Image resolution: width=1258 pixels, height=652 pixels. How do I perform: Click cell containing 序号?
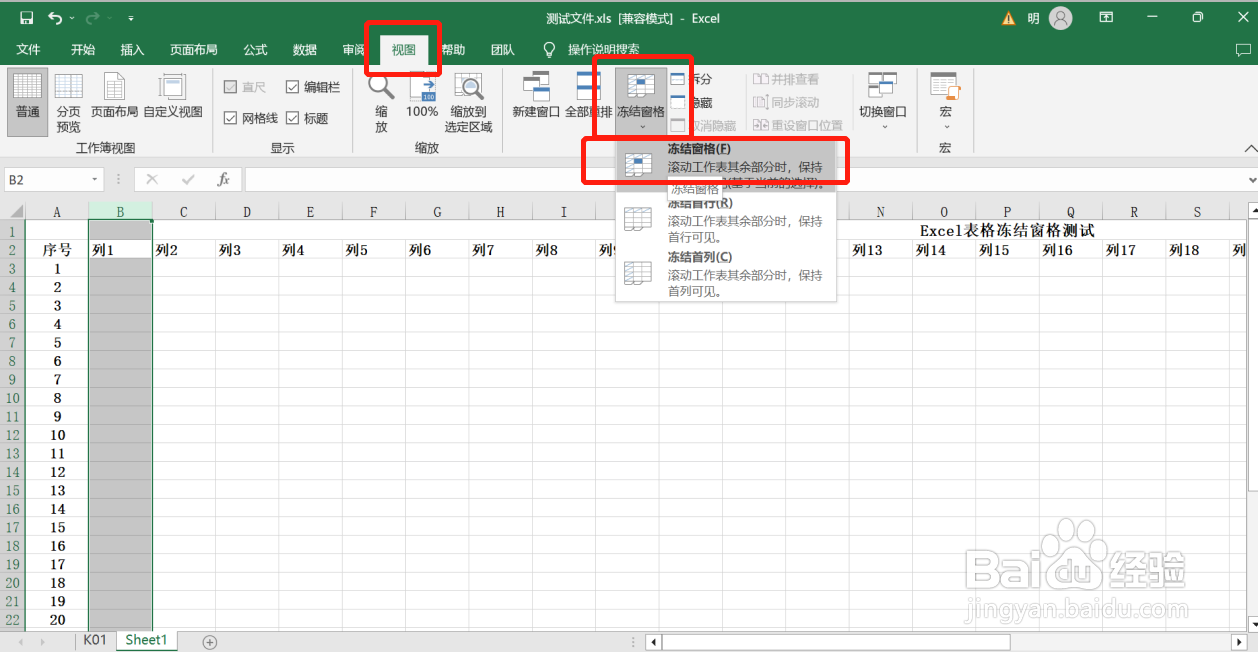point(57,250)
